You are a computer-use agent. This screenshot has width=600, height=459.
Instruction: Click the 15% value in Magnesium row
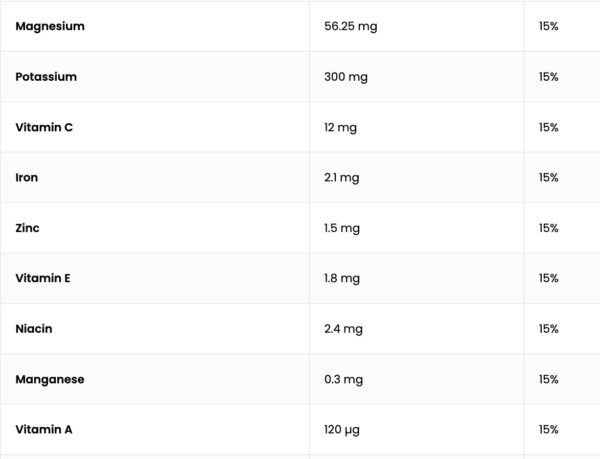click(548, 26)
